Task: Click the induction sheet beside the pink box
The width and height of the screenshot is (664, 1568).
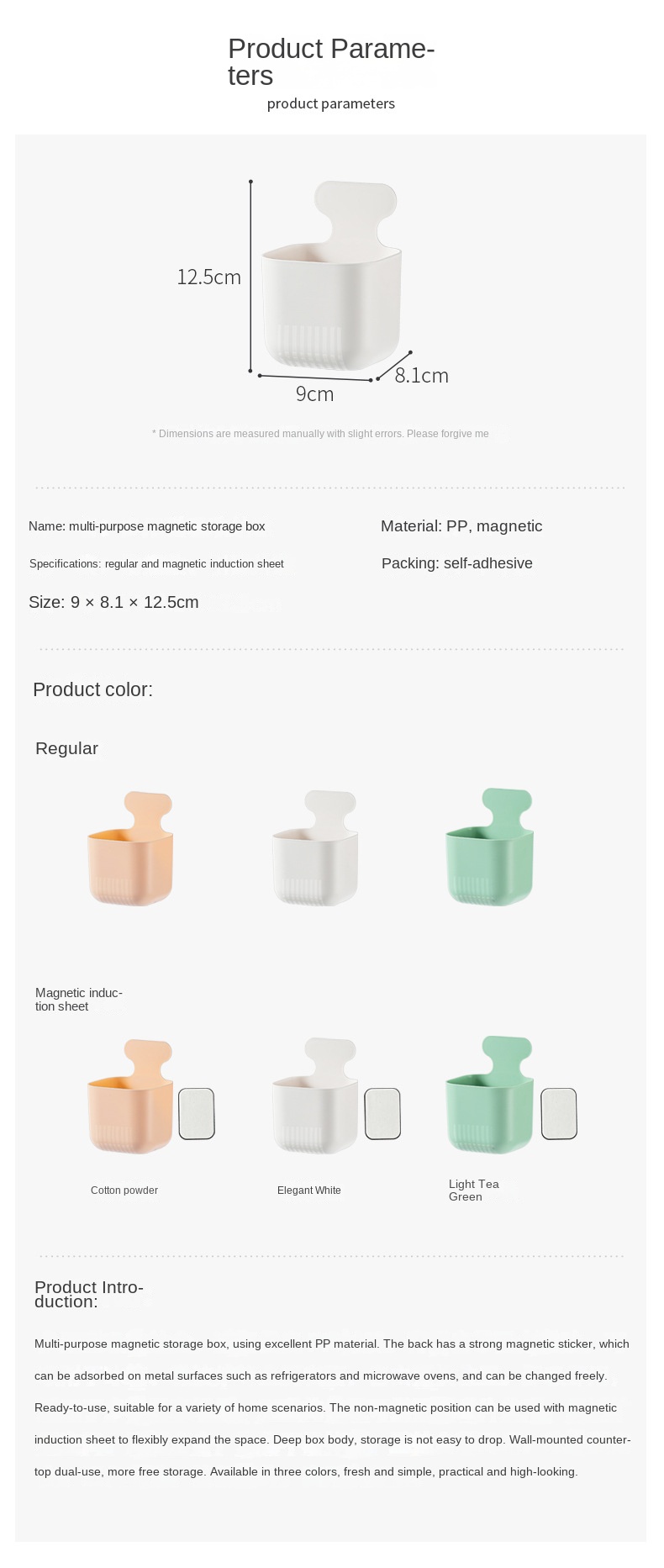Action: point(197,1114)
